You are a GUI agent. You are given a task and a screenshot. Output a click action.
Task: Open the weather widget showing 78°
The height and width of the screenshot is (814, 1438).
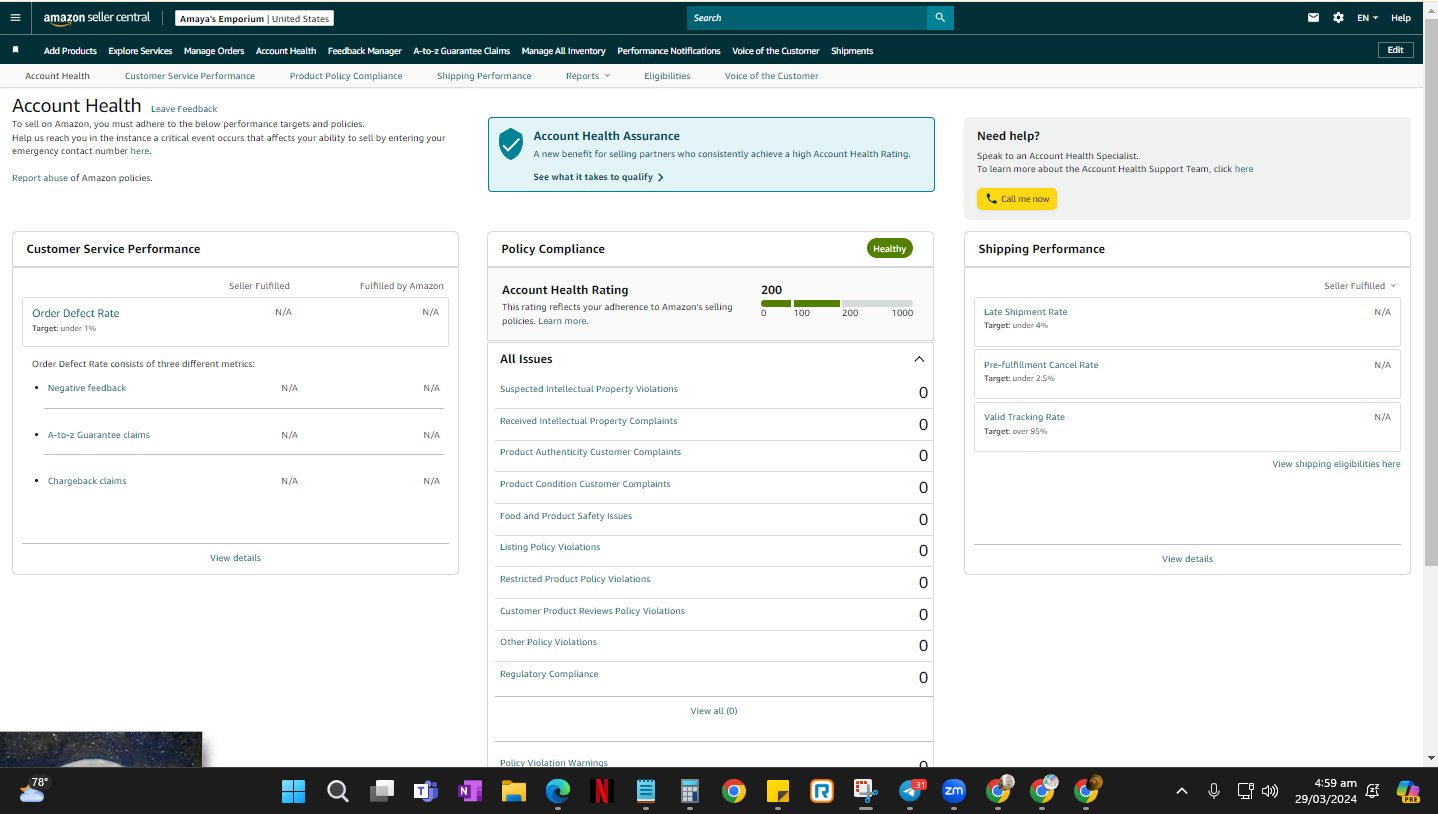(33, 790)
